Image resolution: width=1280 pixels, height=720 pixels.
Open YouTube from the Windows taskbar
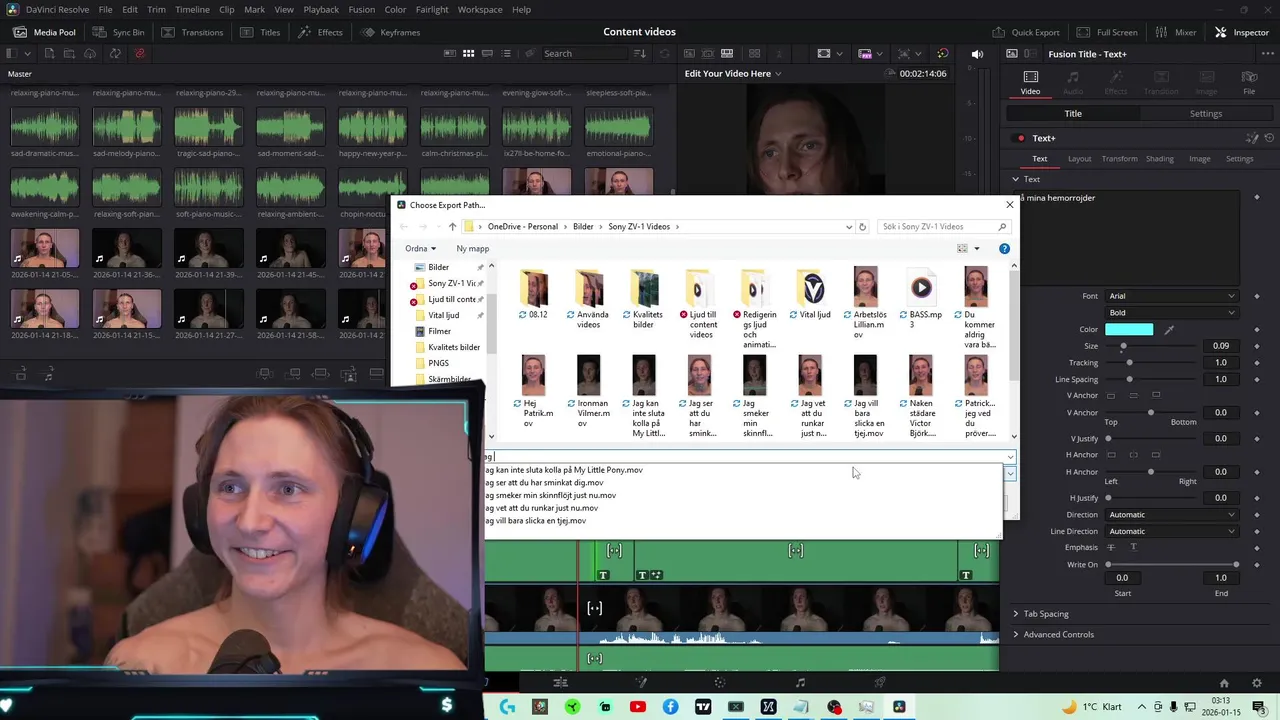click(638, 707)
